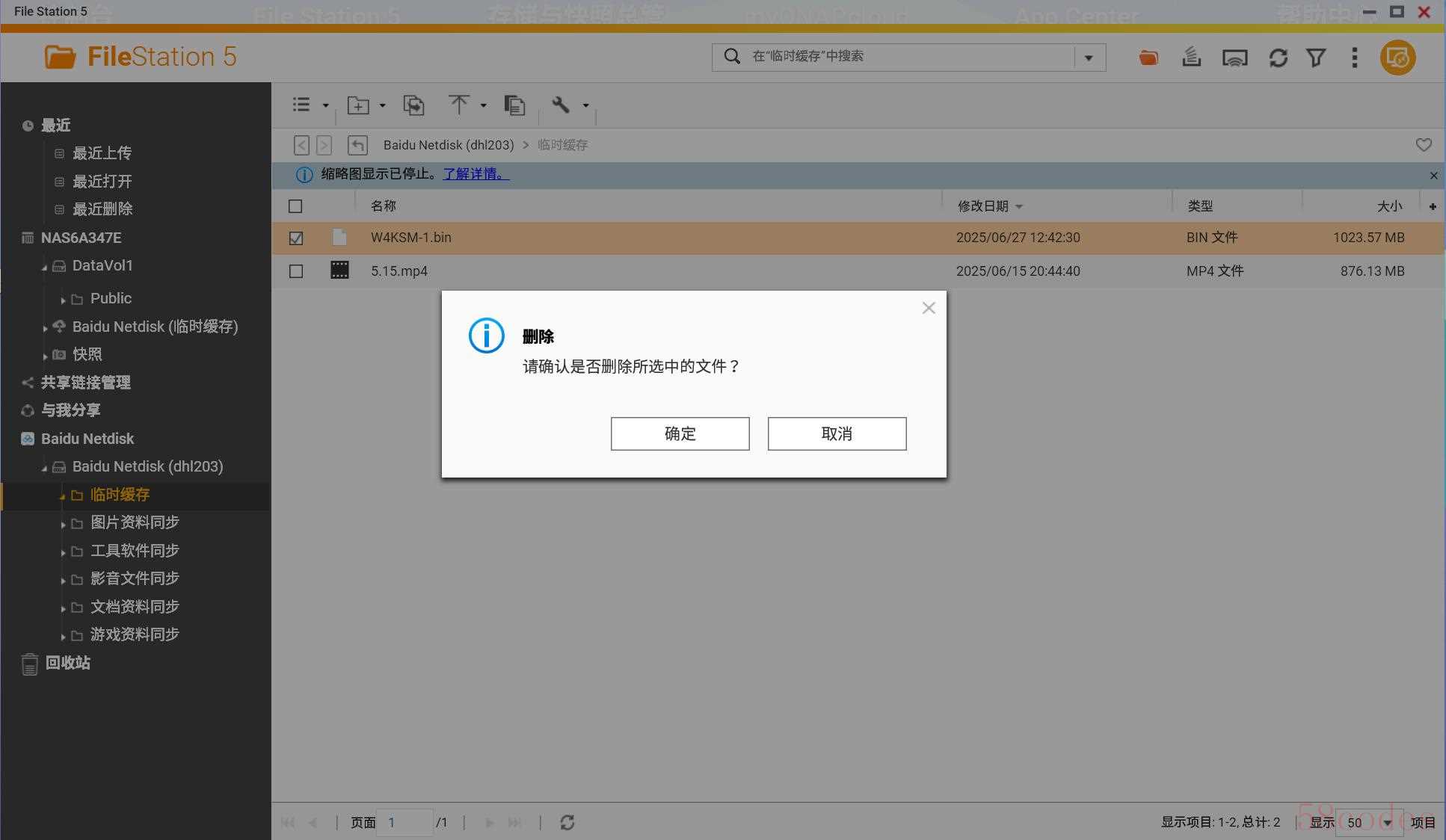
Task: Click the network media player cast icon
Action: coord(1234,58)
